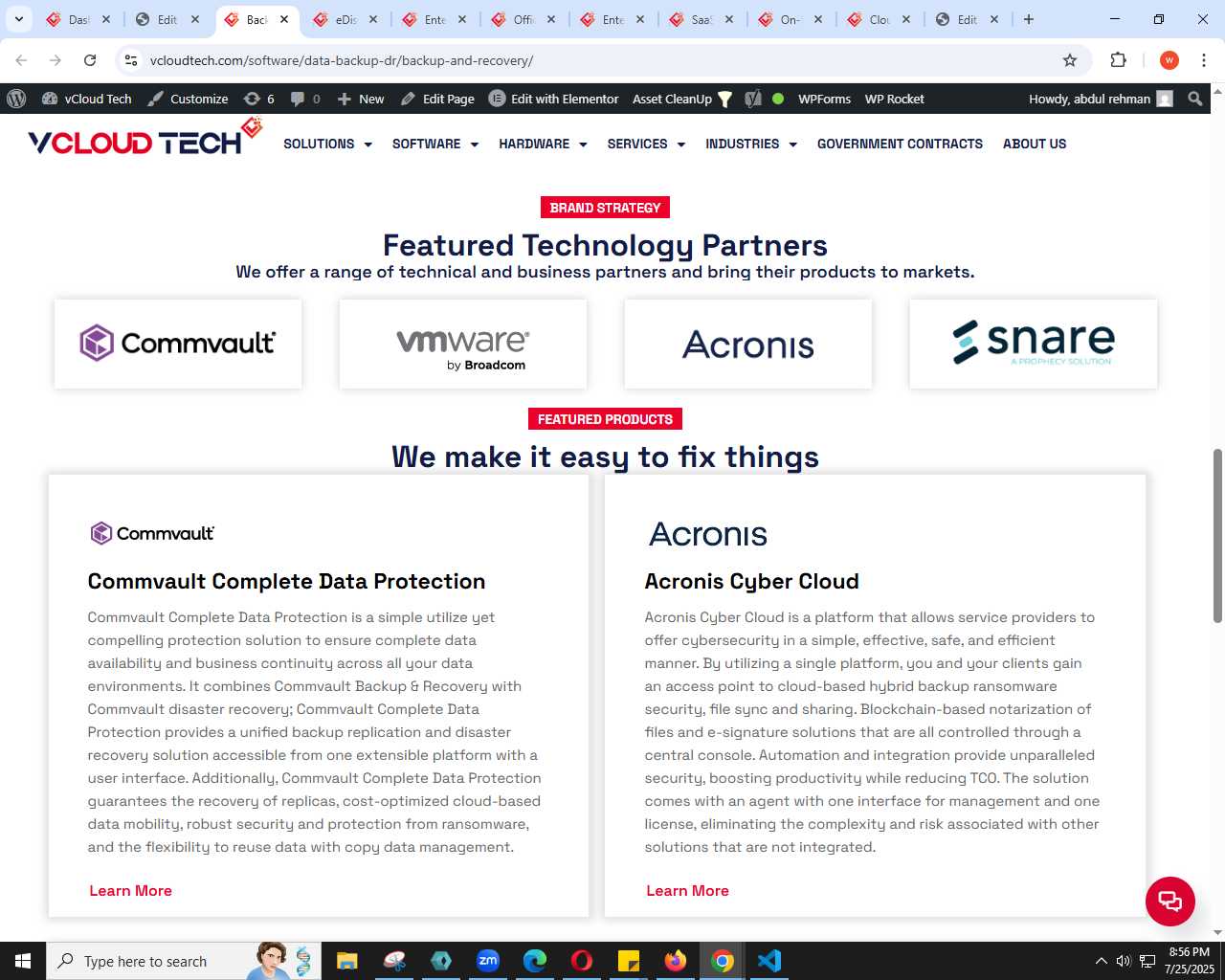Open the 6 pending updates icon
The height and width of the screenshot is (980, 1225).
click(259, 99)
